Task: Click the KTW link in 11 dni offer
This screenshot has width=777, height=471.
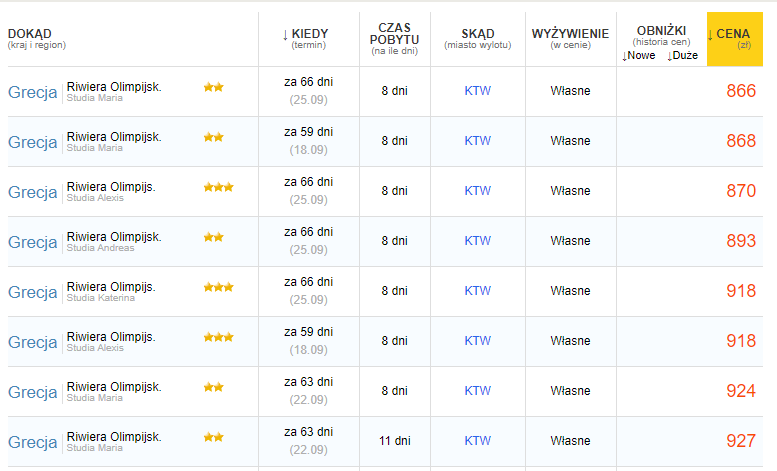Action: (478, 441)
